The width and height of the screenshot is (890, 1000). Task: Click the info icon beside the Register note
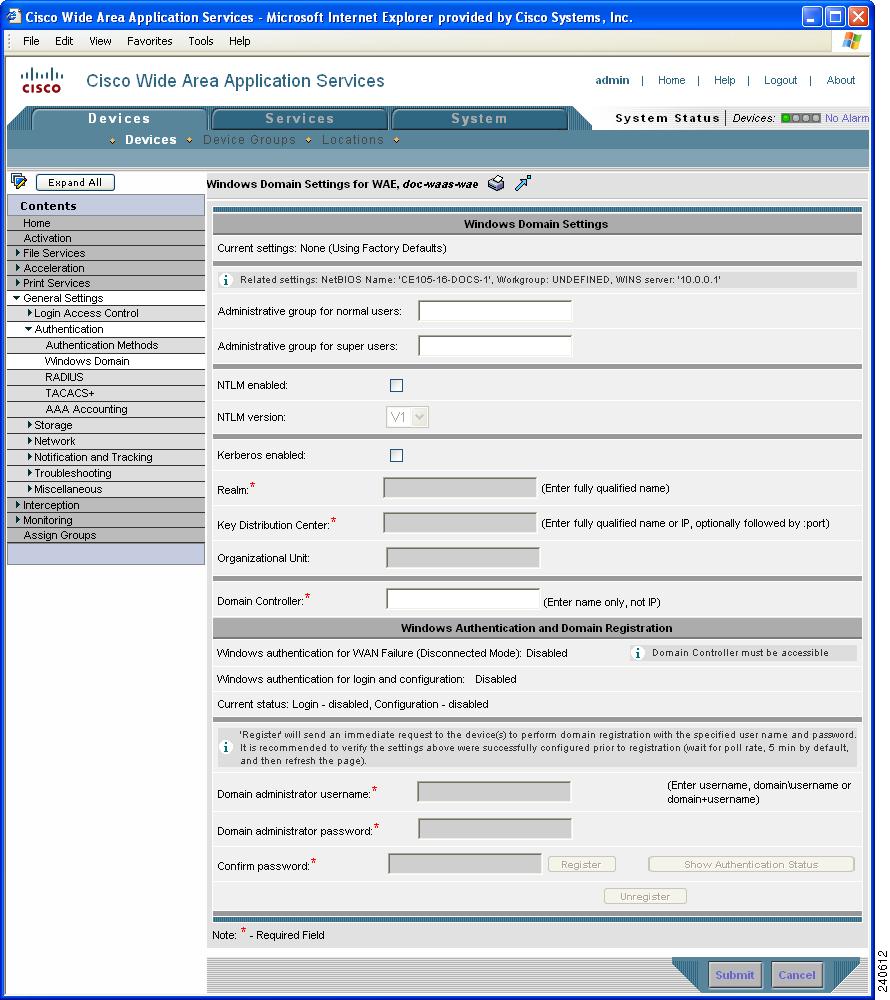click(x=226, y=747)
